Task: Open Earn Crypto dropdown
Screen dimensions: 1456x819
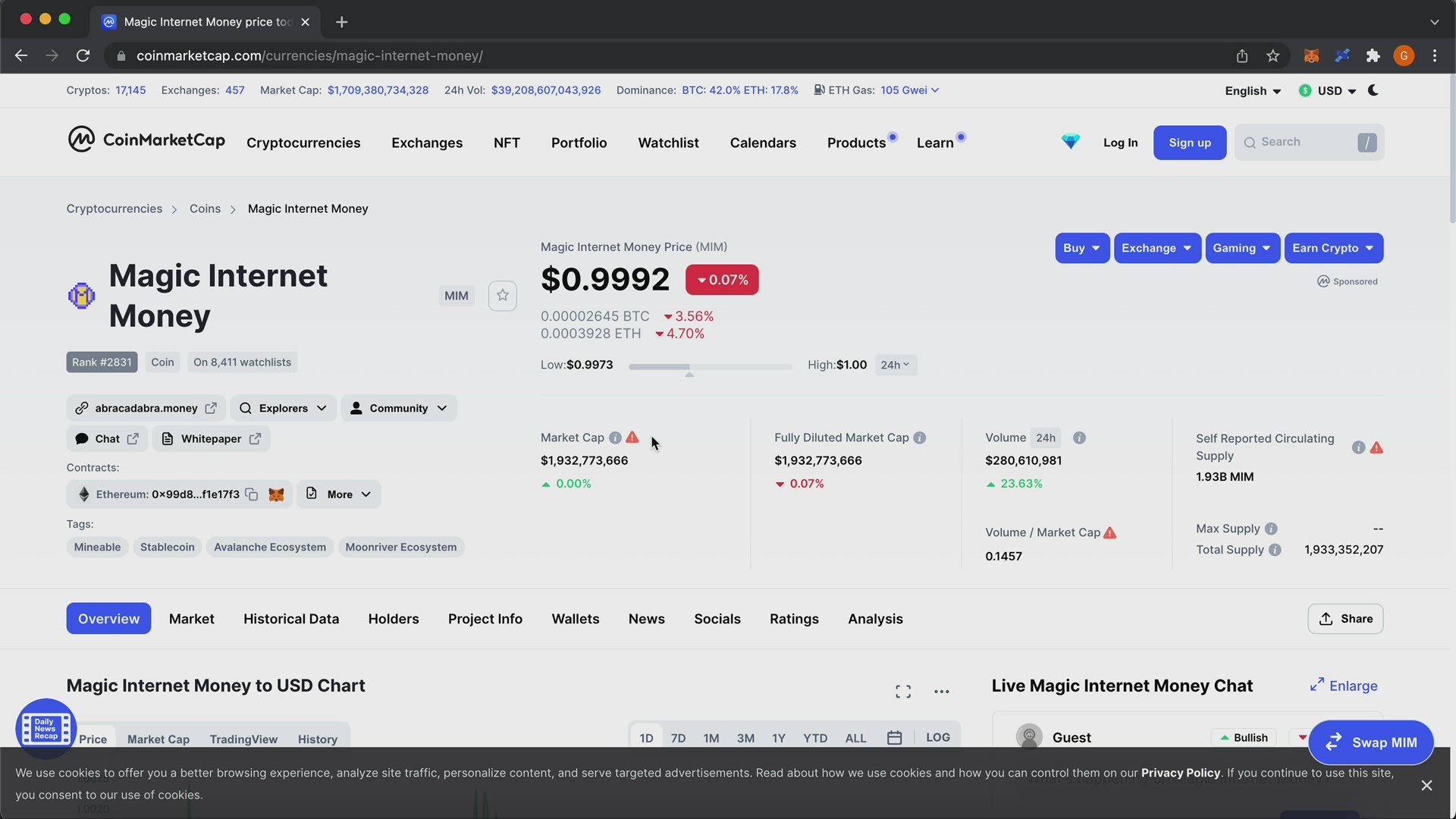Action: [x=1333, y=248]
